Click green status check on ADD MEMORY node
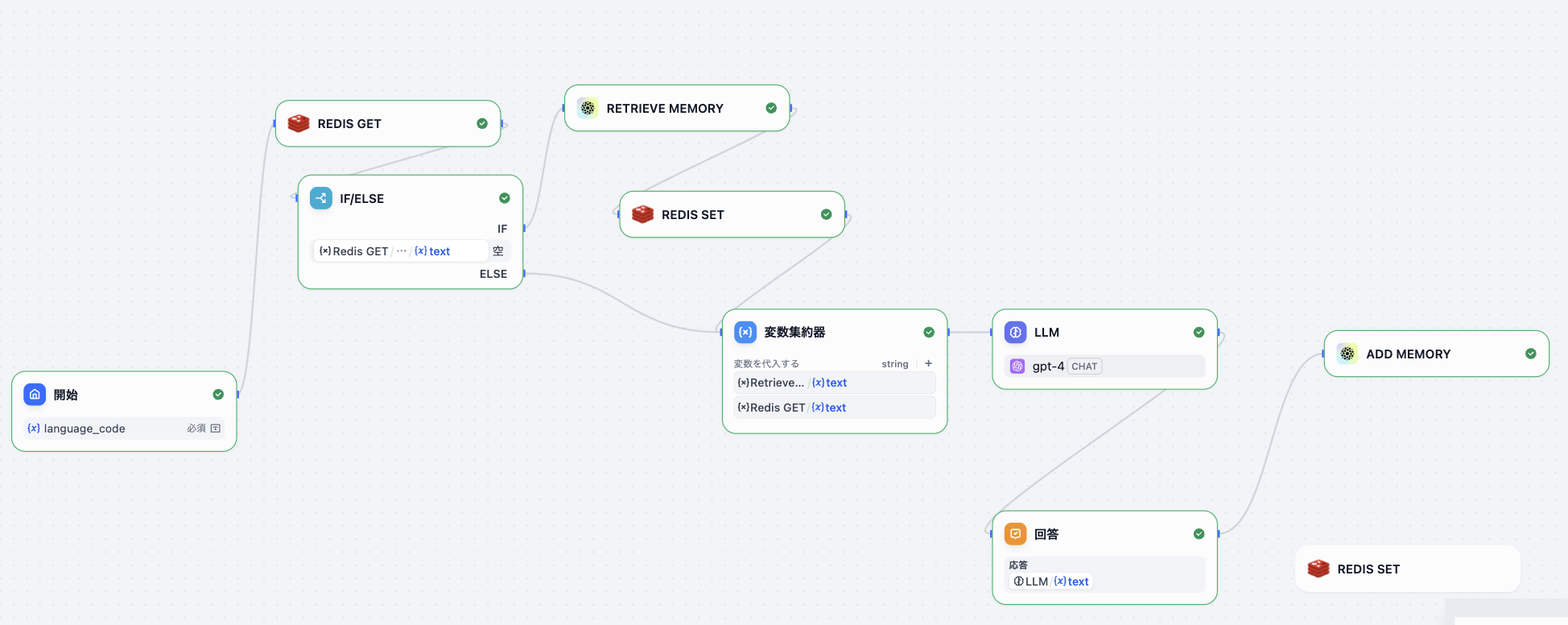1568x625 pixels. coord(1530,354)
